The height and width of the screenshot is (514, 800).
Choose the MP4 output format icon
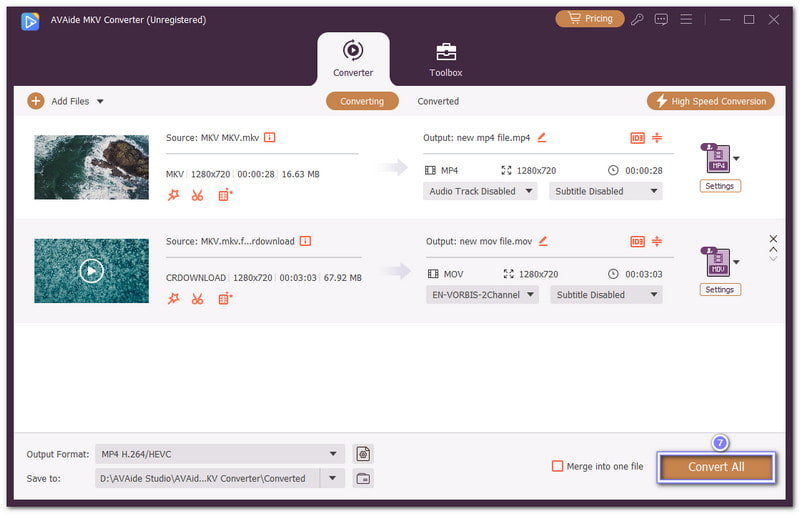tap(716, 158)
